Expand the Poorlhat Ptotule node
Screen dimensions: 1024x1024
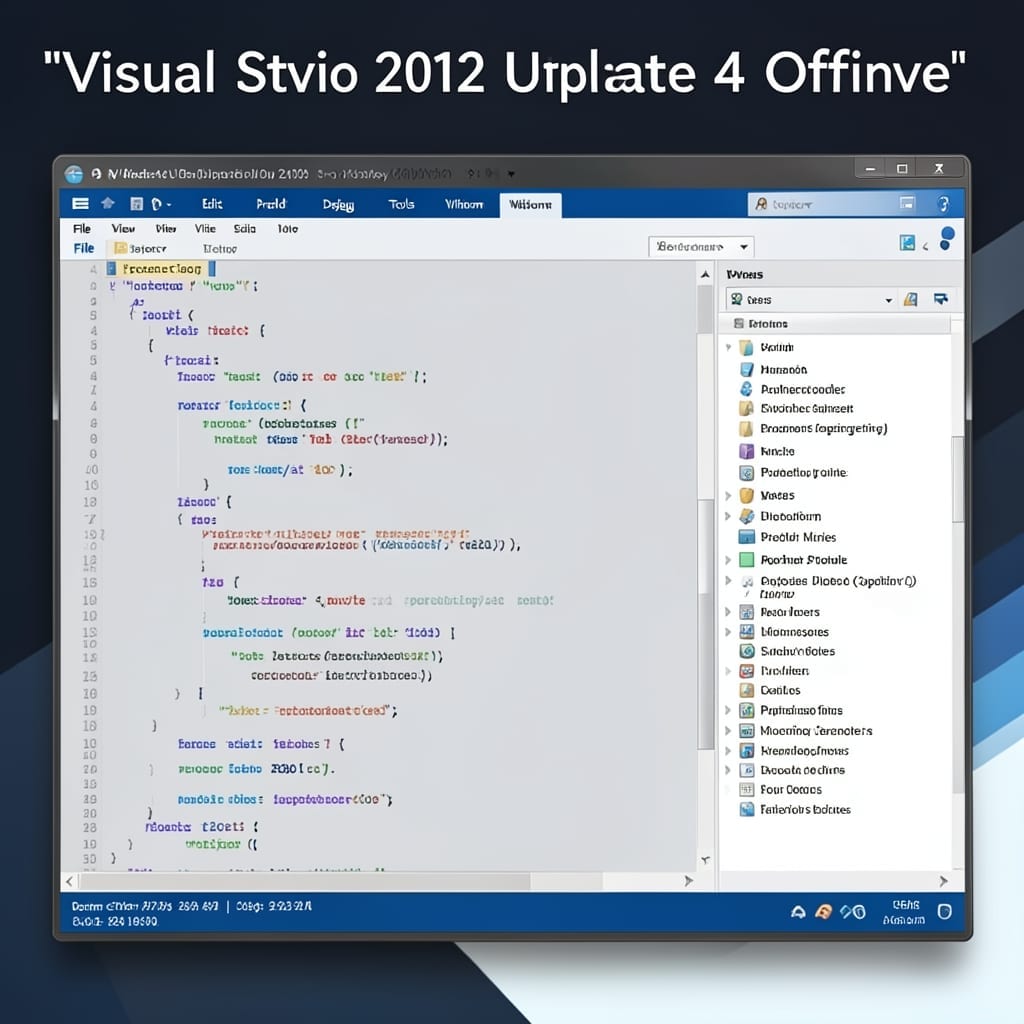pos(728,560)
